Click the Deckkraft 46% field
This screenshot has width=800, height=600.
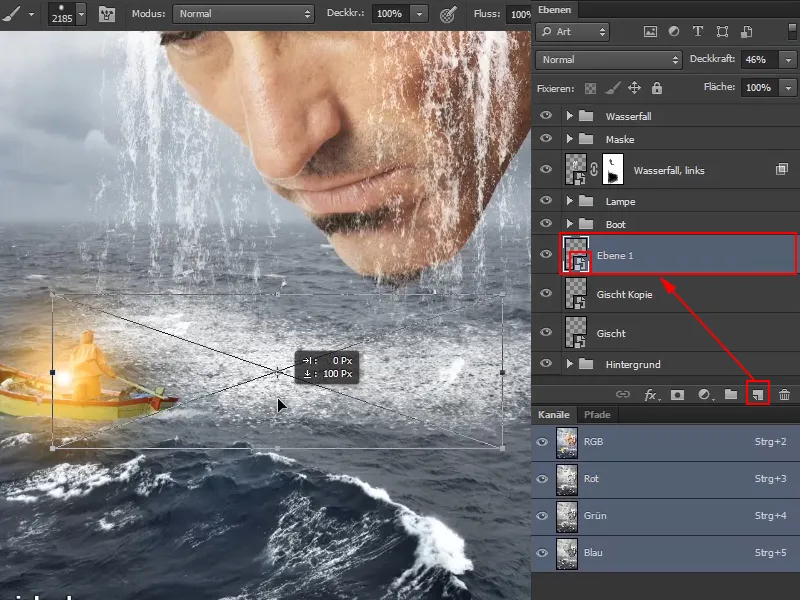pos(760,60)
